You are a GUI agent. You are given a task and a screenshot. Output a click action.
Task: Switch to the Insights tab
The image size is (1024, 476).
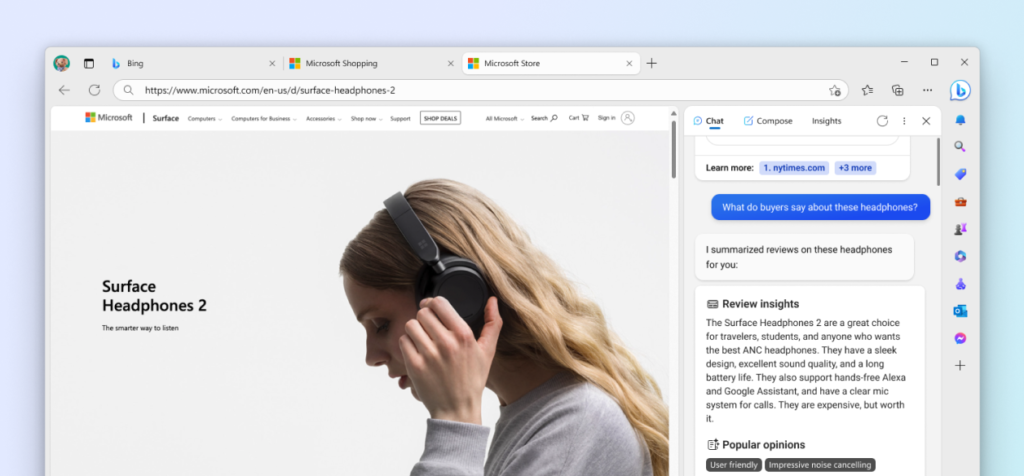coord(827,121)
